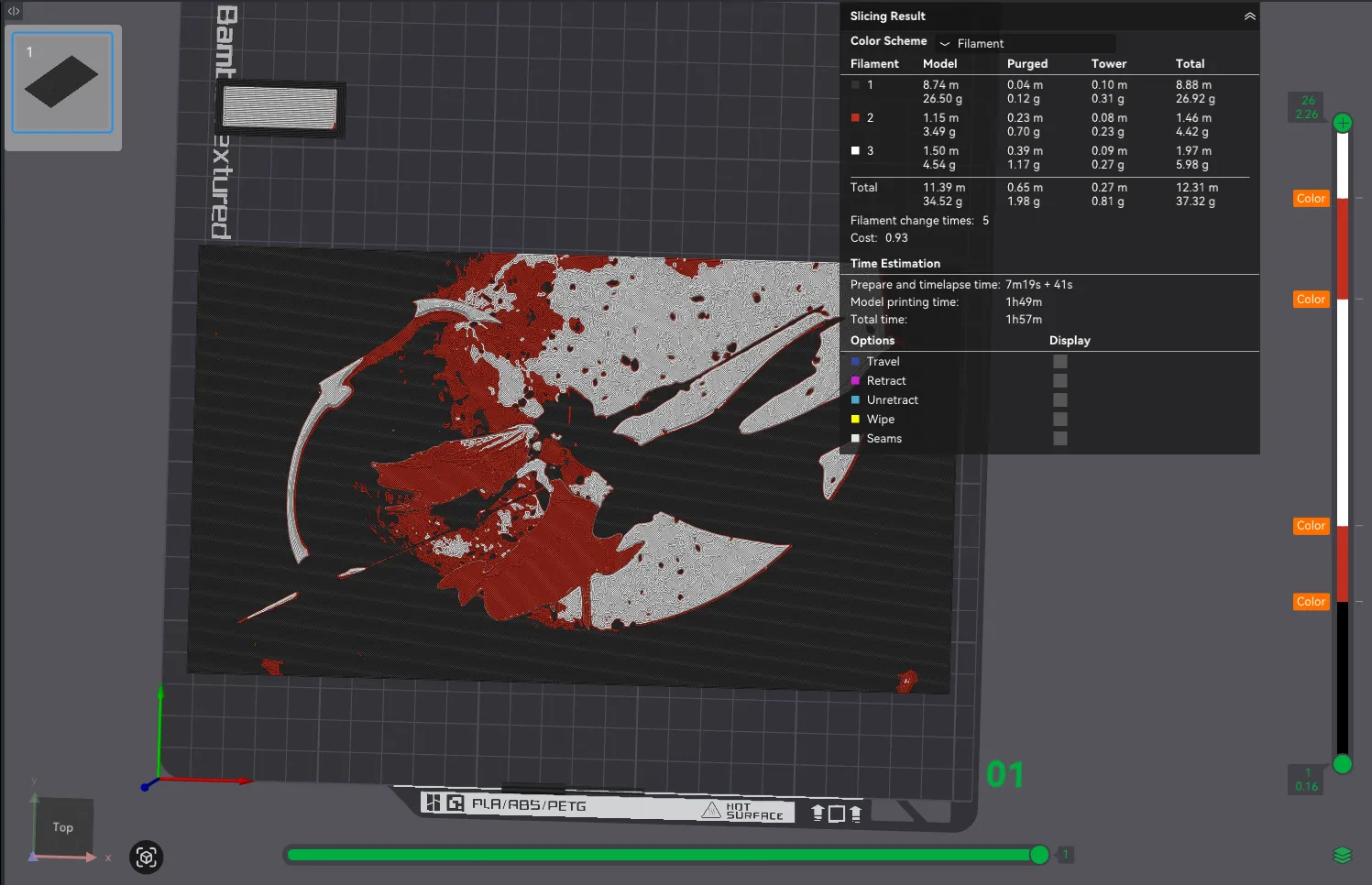Click the bottom green layer slider handle
Image resolution: width=1372 pixels, height=885 pixels.
point(1343,763)
